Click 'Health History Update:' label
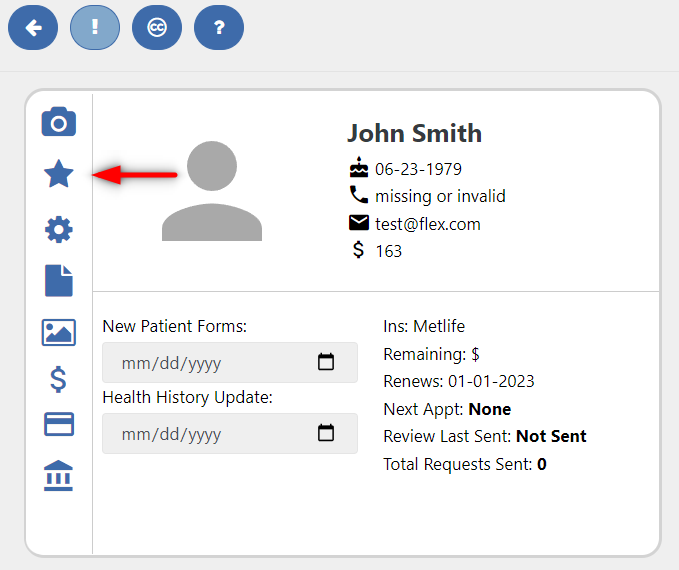Viewport: 679px width, 570px height. [188, 397]
